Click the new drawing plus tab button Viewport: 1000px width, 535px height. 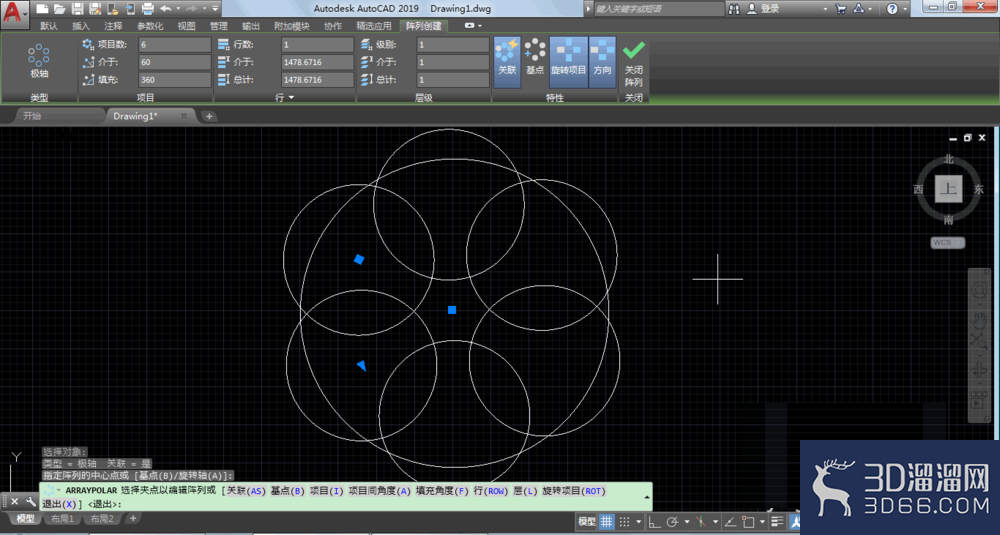coord(209,116)
